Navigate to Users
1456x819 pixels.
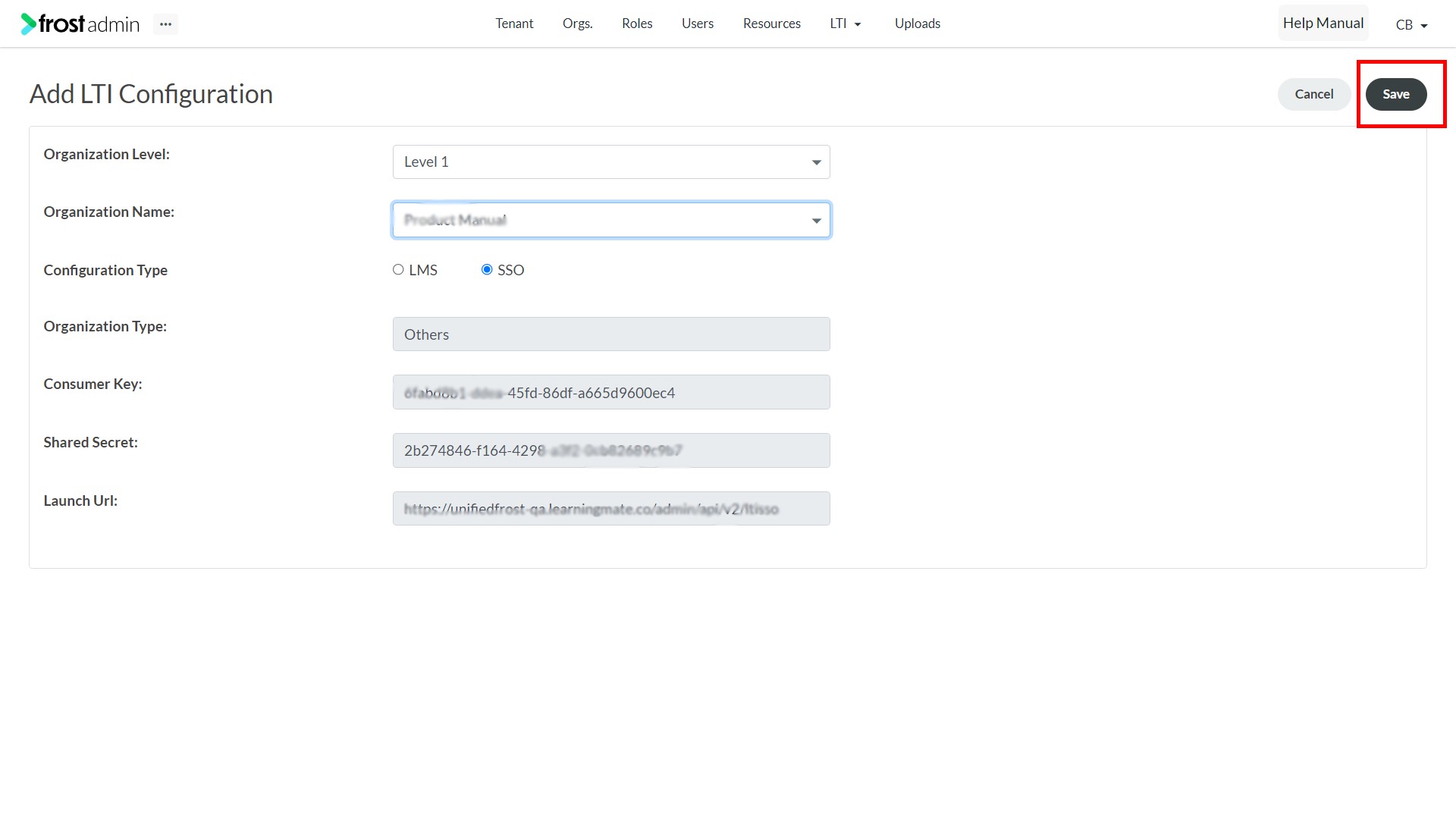[x=697, y=24]
